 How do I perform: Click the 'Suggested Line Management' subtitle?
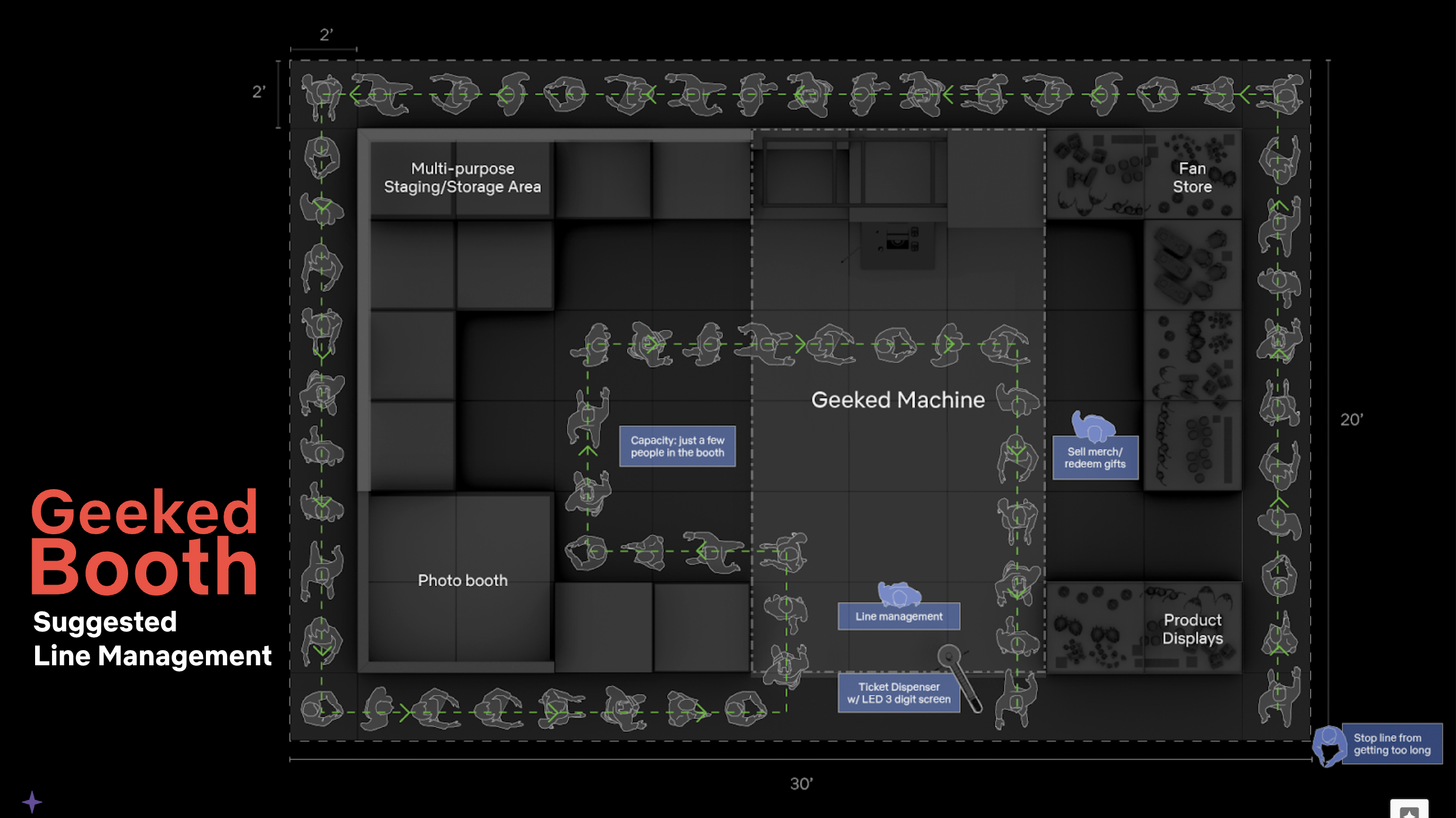tap(152, 639)
